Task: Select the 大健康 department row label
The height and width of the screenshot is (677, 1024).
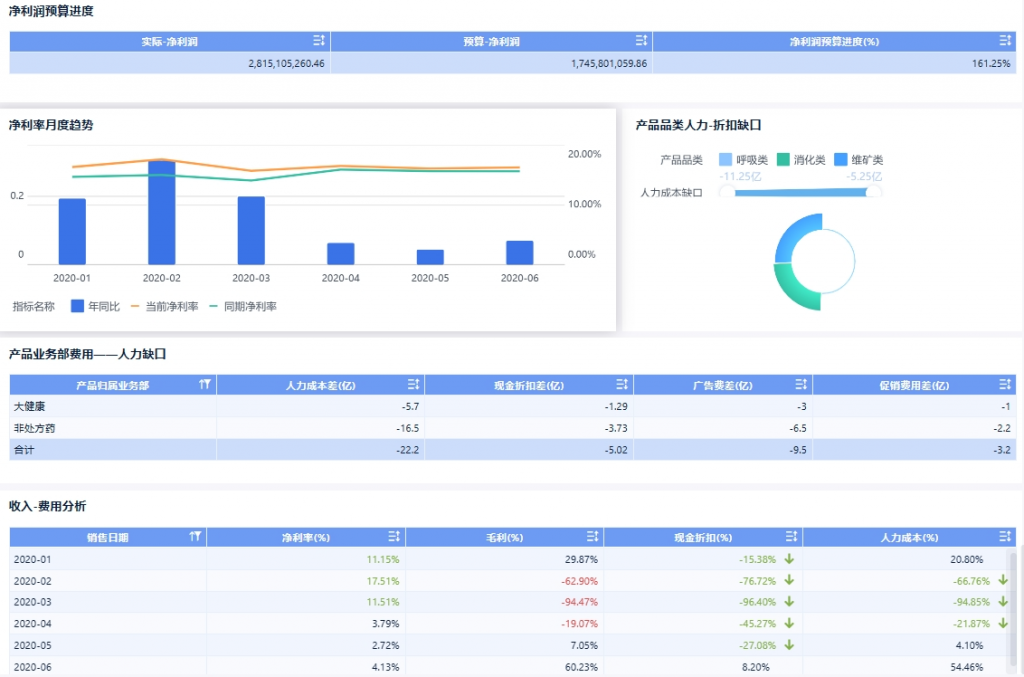Action: 29,406
